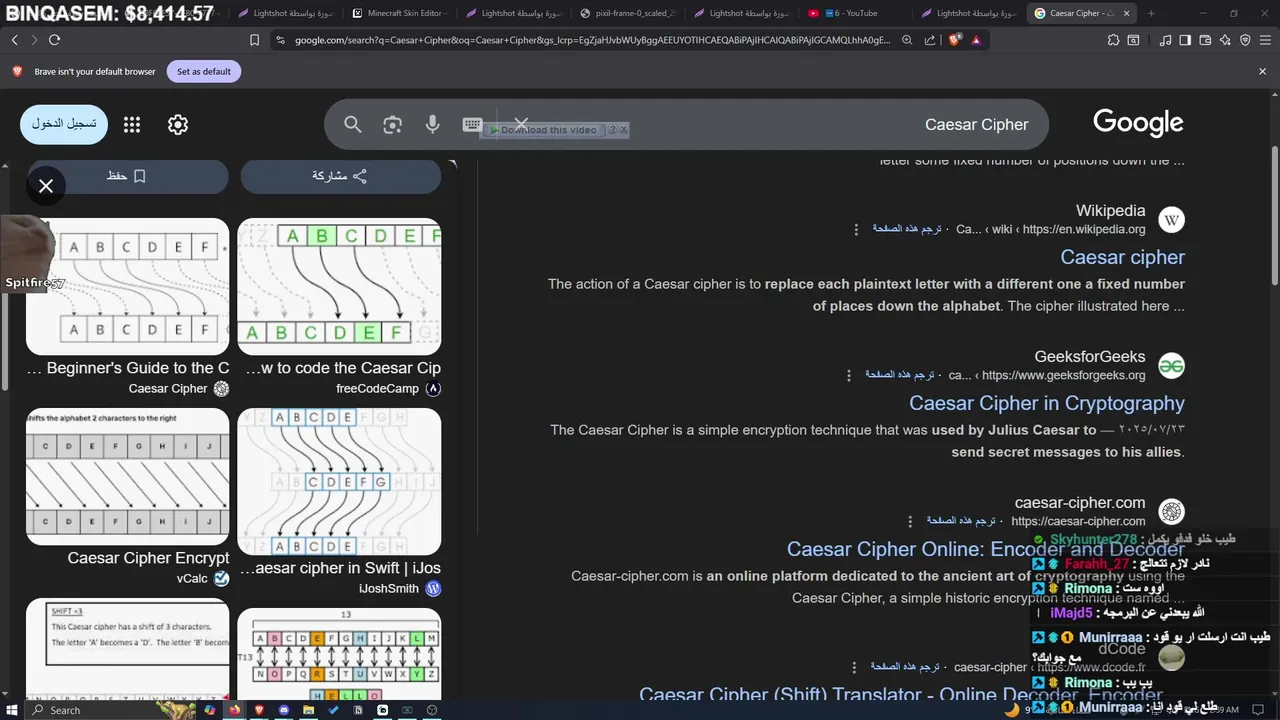Click the Wikipedia site favicon
Image resolution: width=1280 pixels, height=720 pixels.
(1171, 220)
